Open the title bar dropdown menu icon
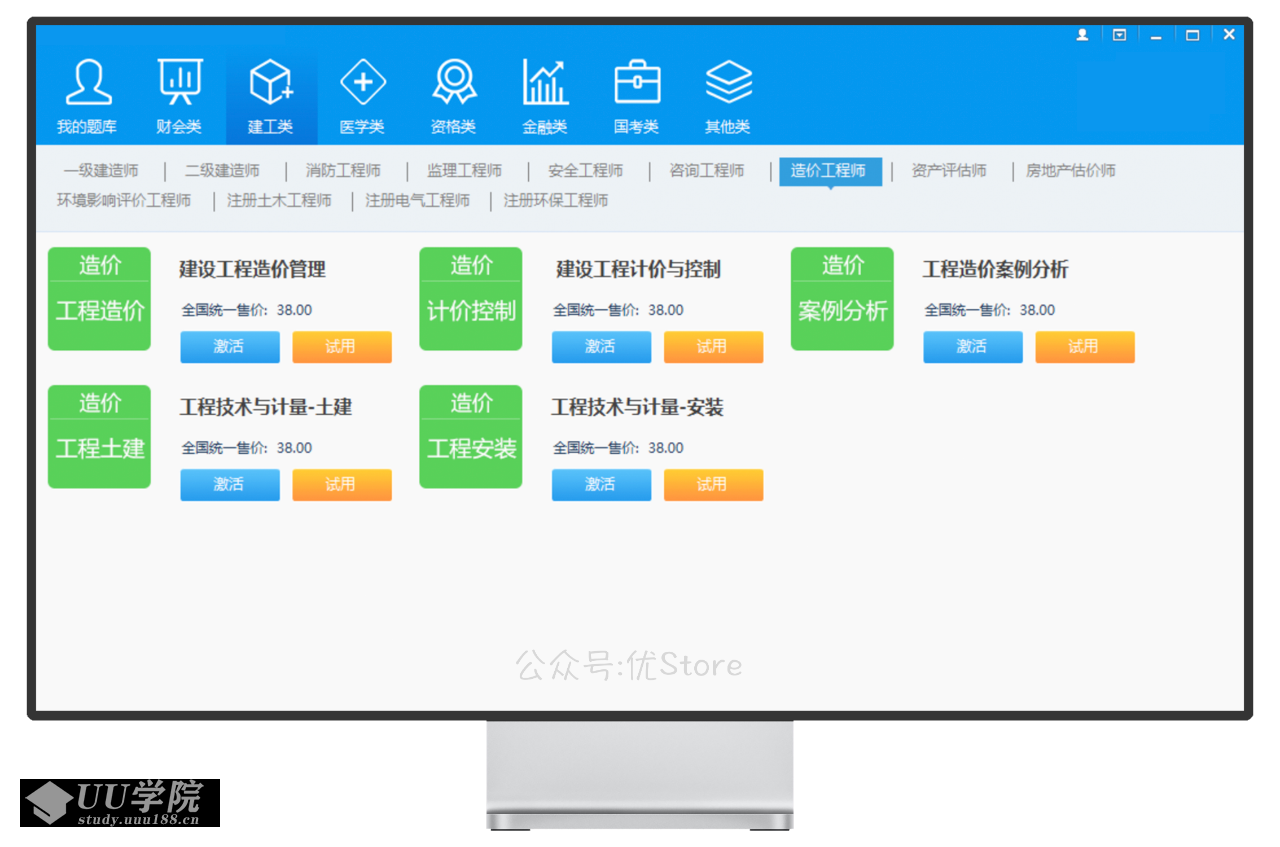 tap(1119, 35)
